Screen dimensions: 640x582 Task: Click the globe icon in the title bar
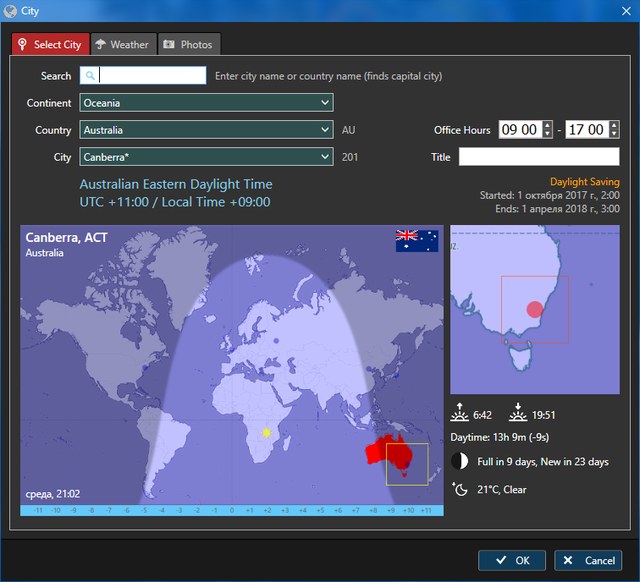tap(11, 11)
